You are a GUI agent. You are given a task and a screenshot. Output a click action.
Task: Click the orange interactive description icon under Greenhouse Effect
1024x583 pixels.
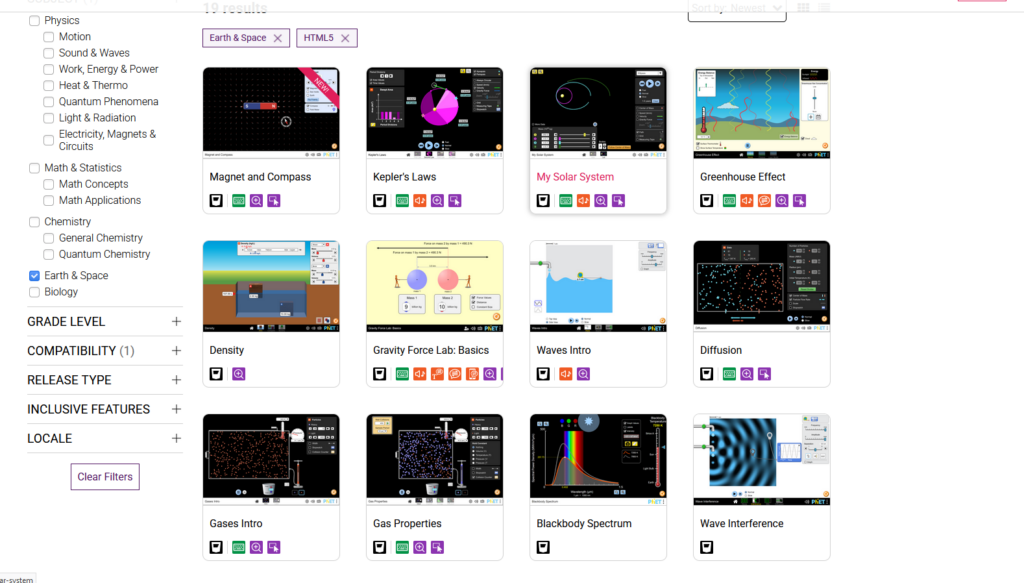[764, 201]
